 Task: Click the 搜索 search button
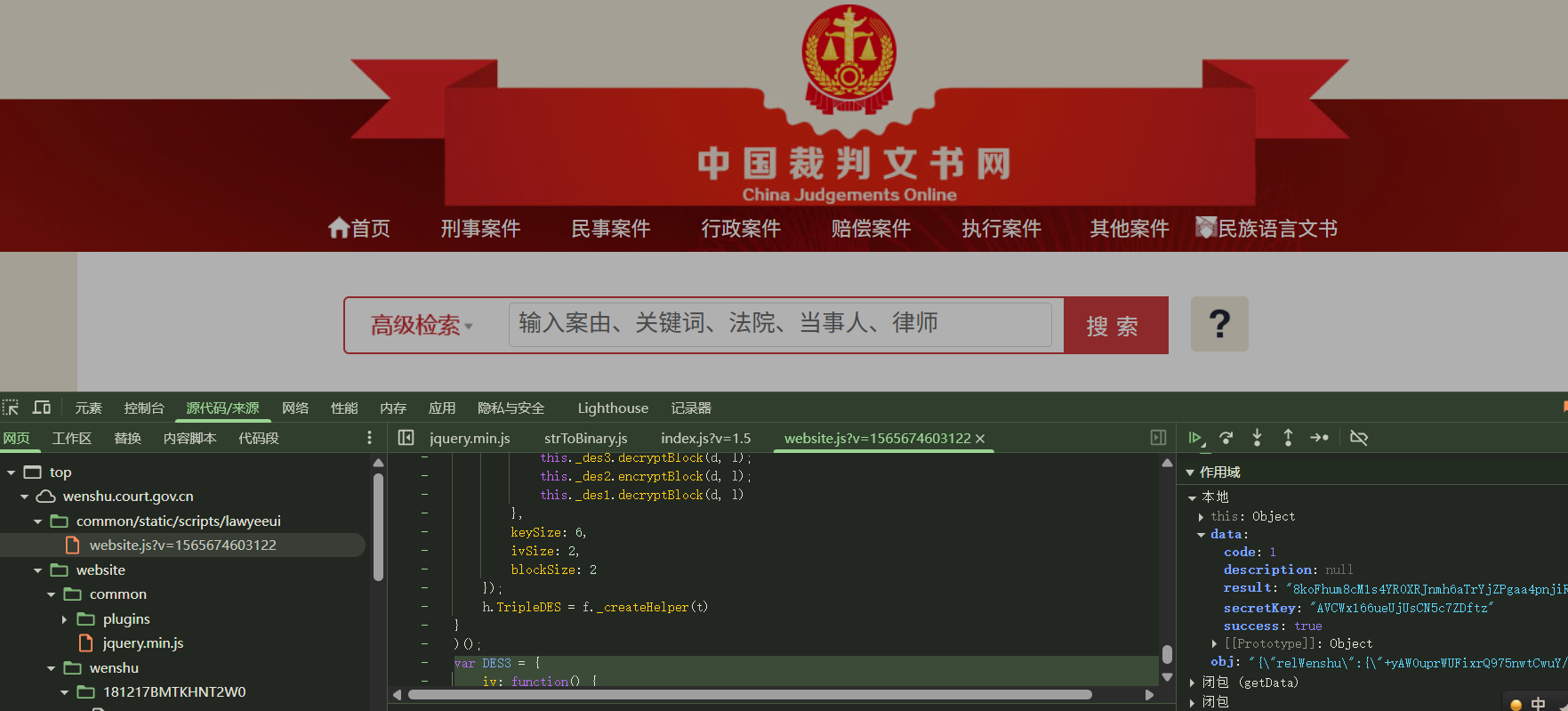coord(1115,325)
